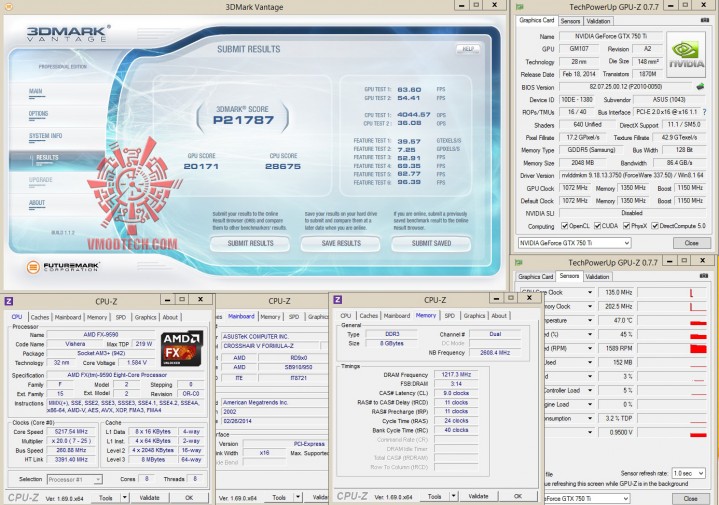Screen dimensions: 719x505
Task: Open Tools dropdown arrow in CPU-Z Memory window
Action: pyautogui.click(x=453, y=496)
